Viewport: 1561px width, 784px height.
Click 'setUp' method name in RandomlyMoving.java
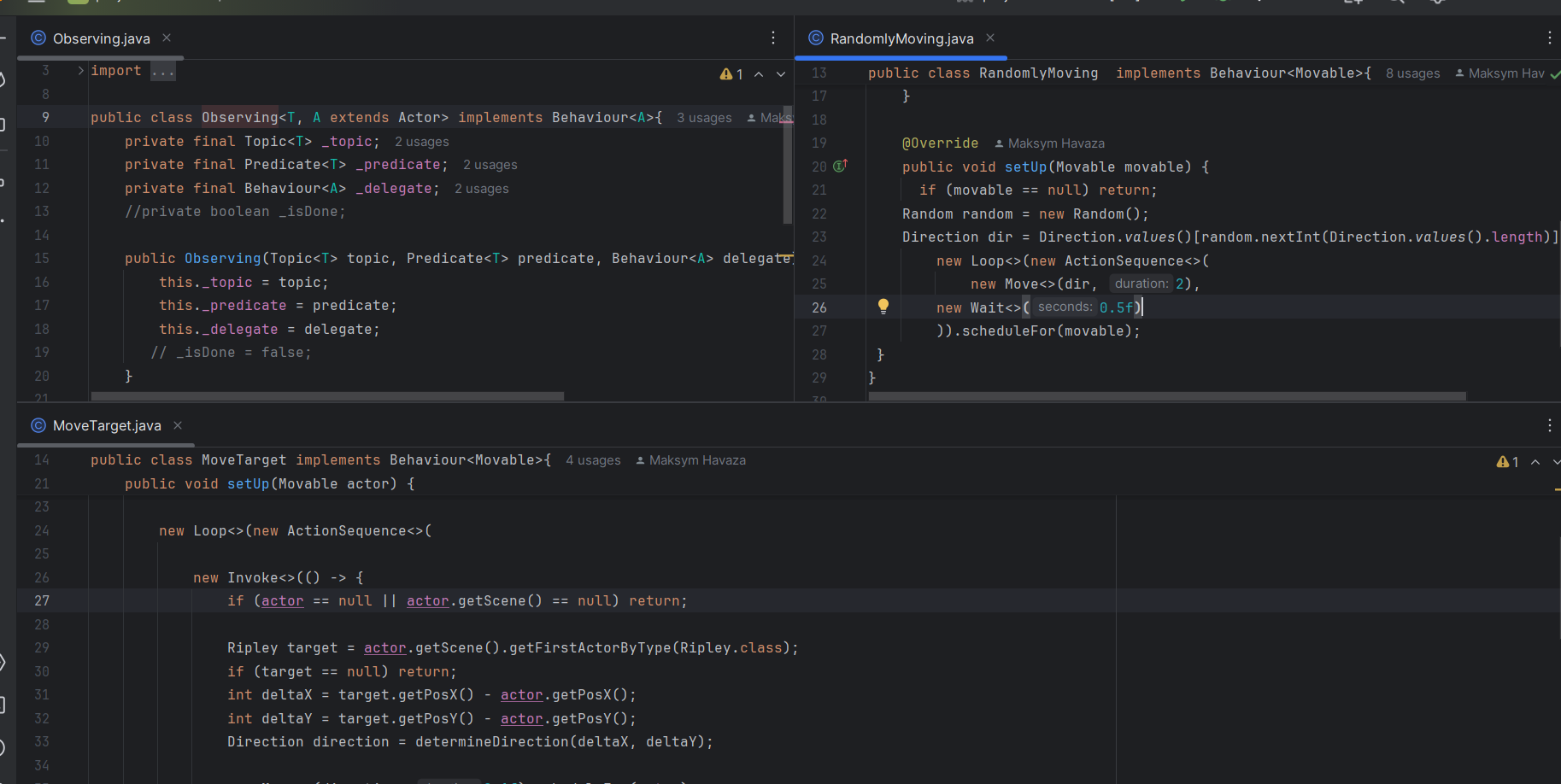coord(1025,167)
